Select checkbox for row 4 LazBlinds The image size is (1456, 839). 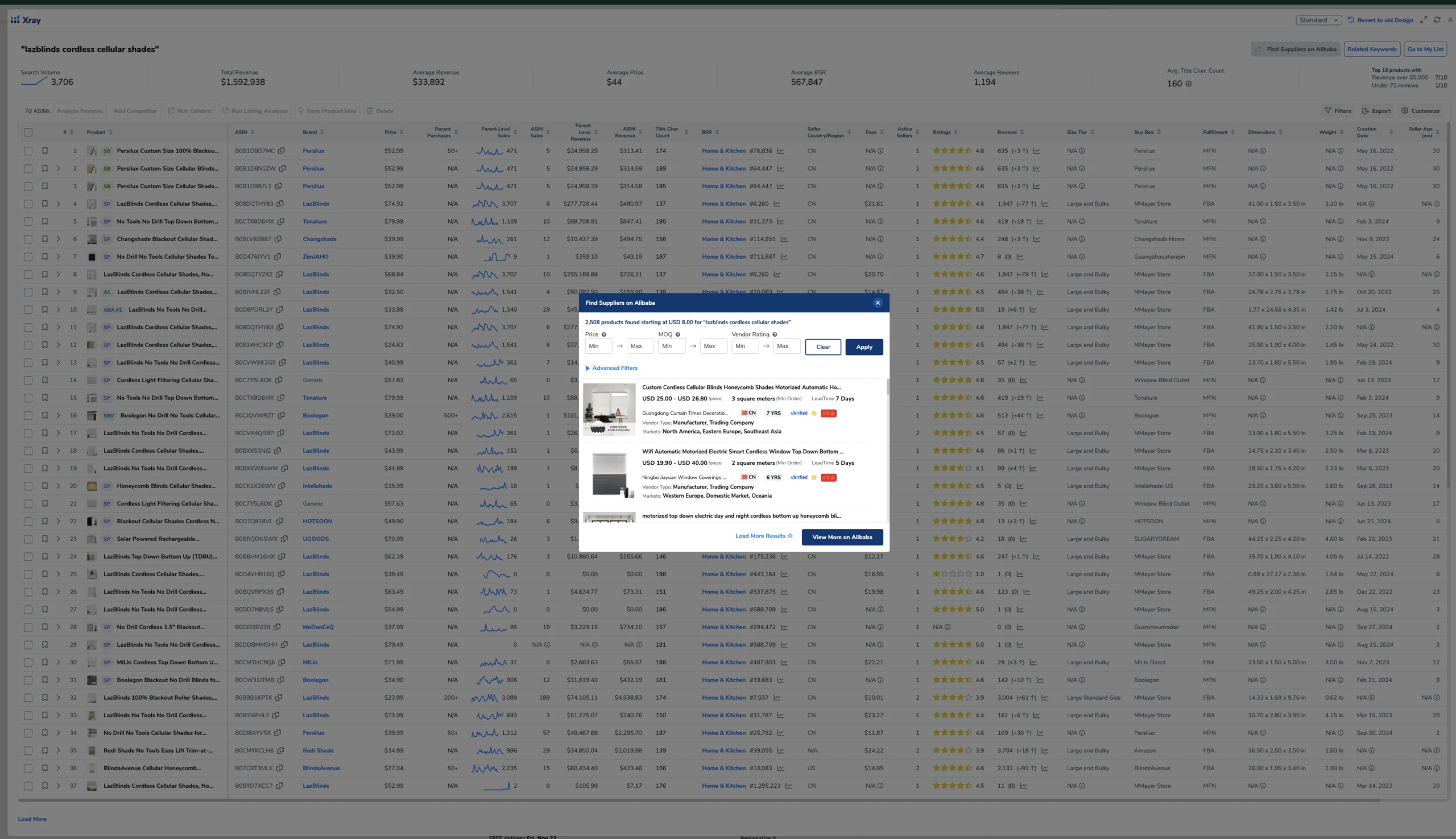point(28,204)
